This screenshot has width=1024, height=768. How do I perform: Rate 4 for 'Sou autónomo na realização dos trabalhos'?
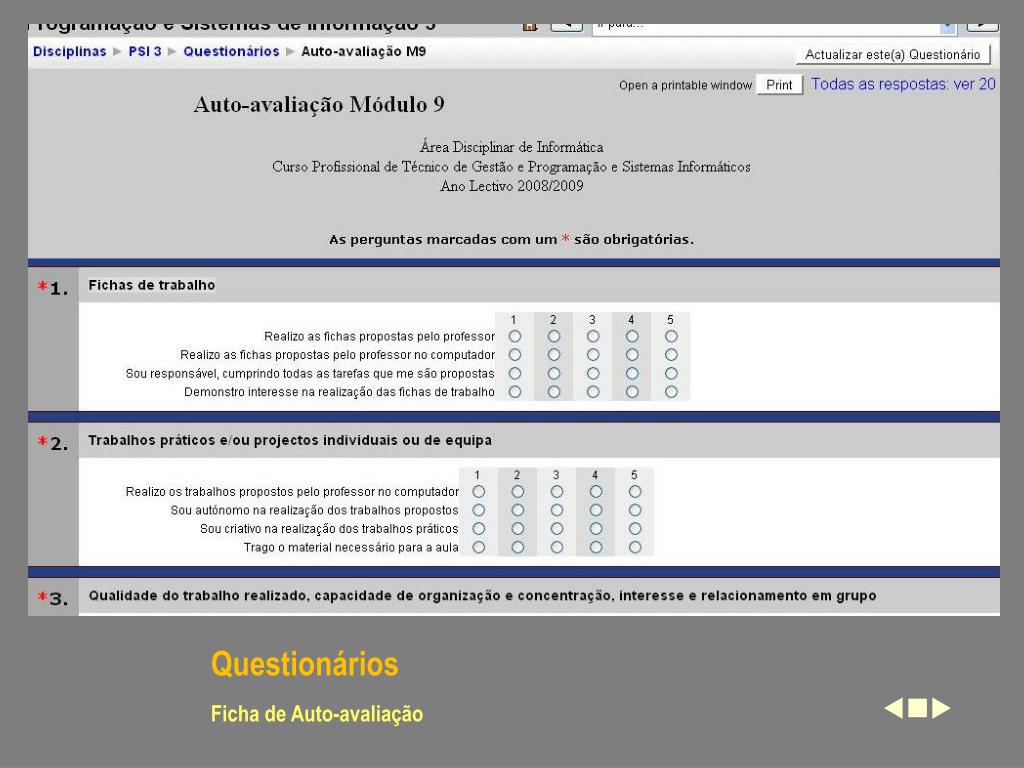(596, 510)
